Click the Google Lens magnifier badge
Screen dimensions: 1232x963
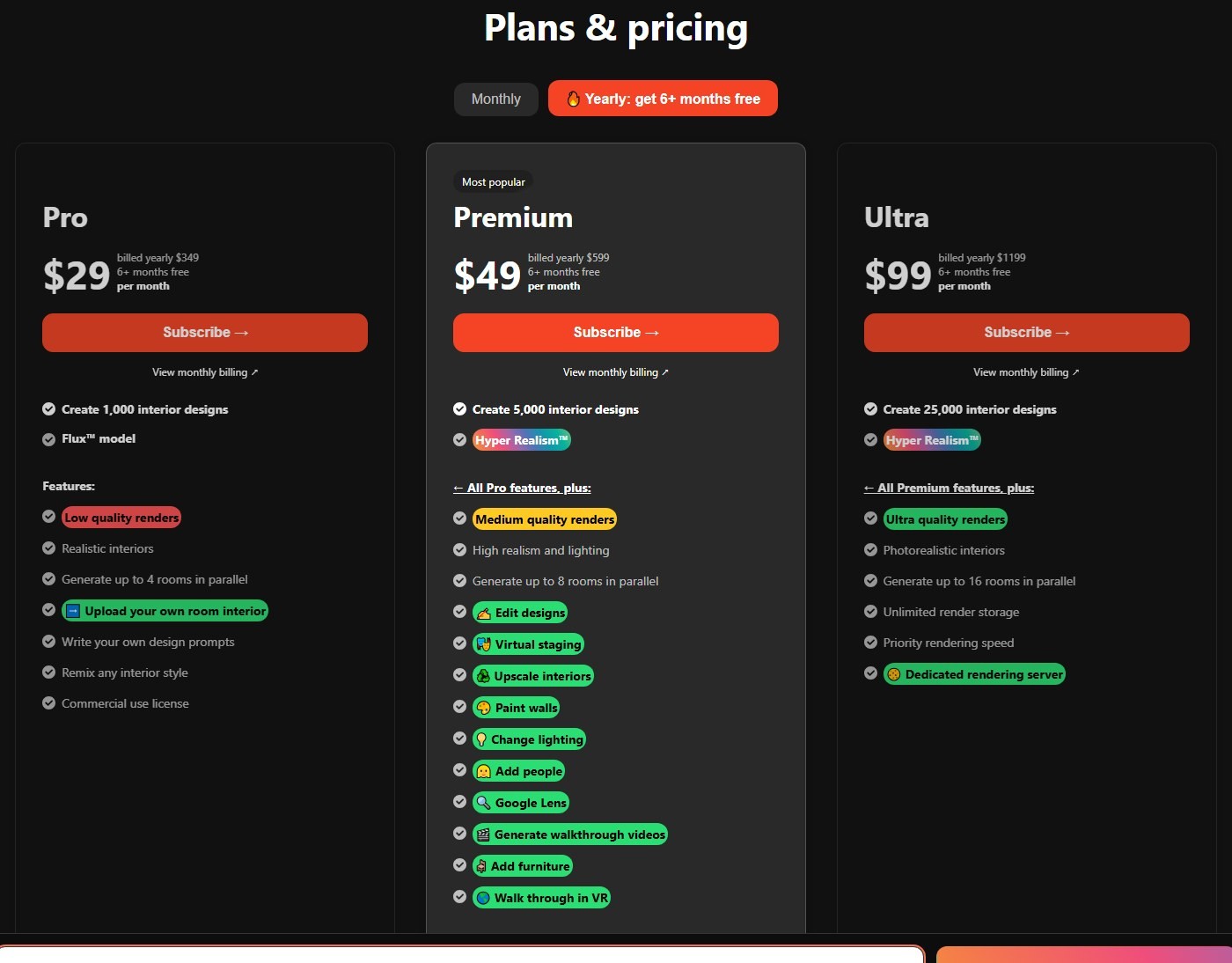[x=521, y=803]
